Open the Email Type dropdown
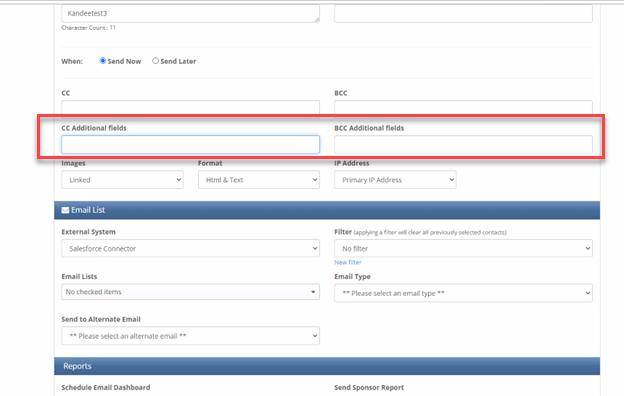 (x=463, y=293)
